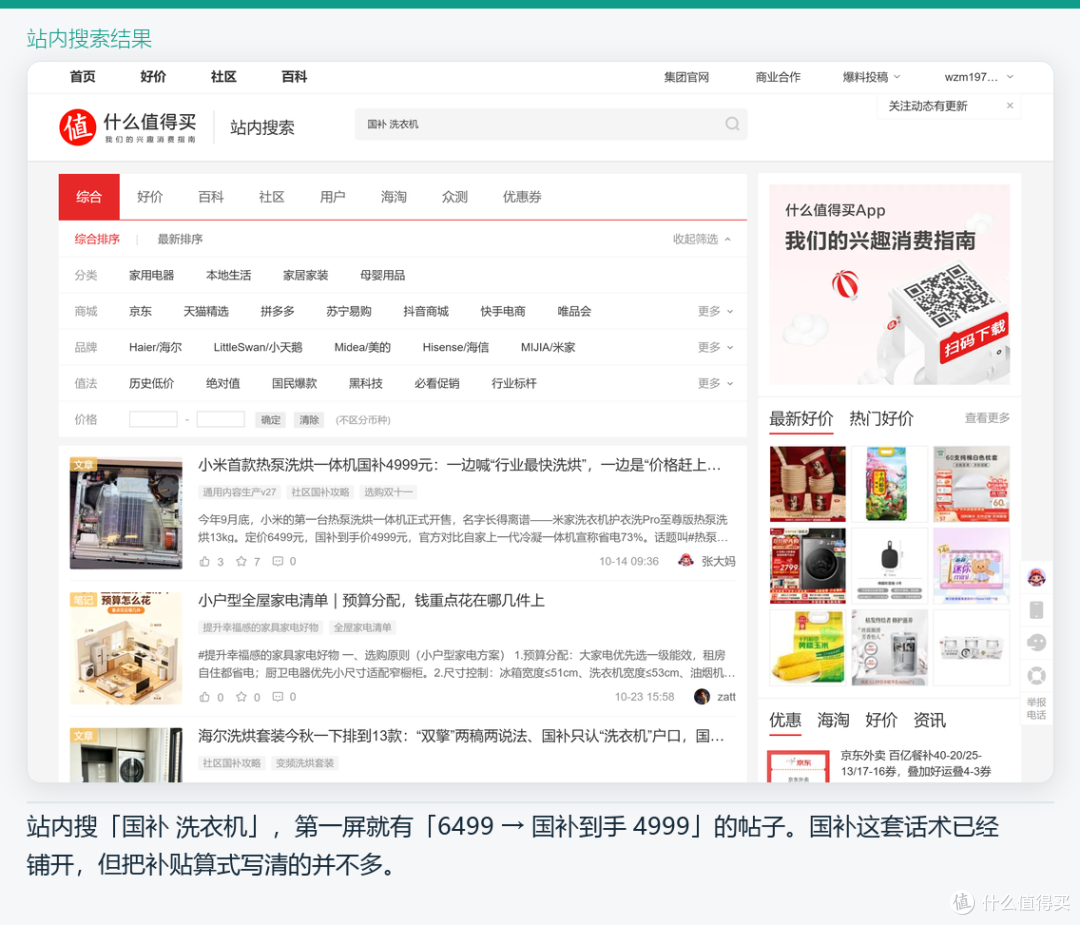Open comments on 小米首款热泵洗烘 article

278,561
